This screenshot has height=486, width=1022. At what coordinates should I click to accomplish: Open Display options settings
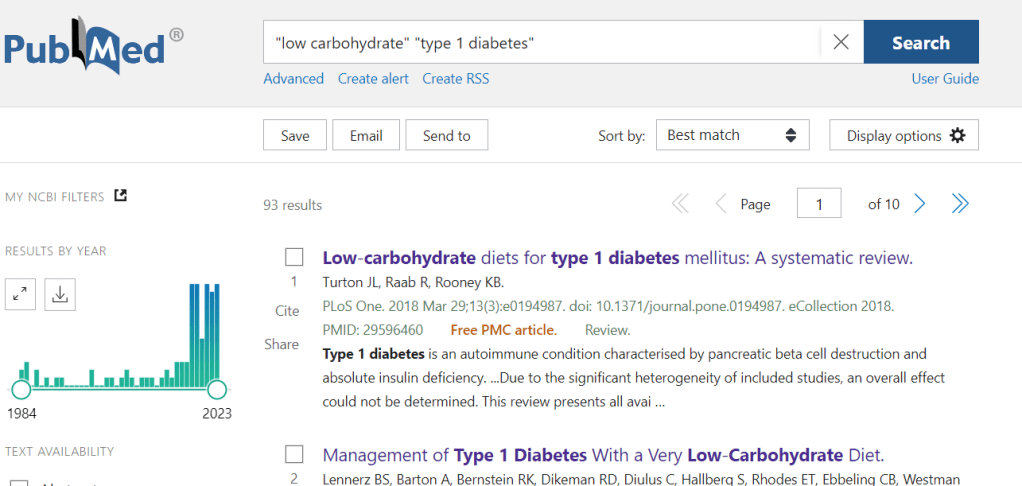coord(904,136)
